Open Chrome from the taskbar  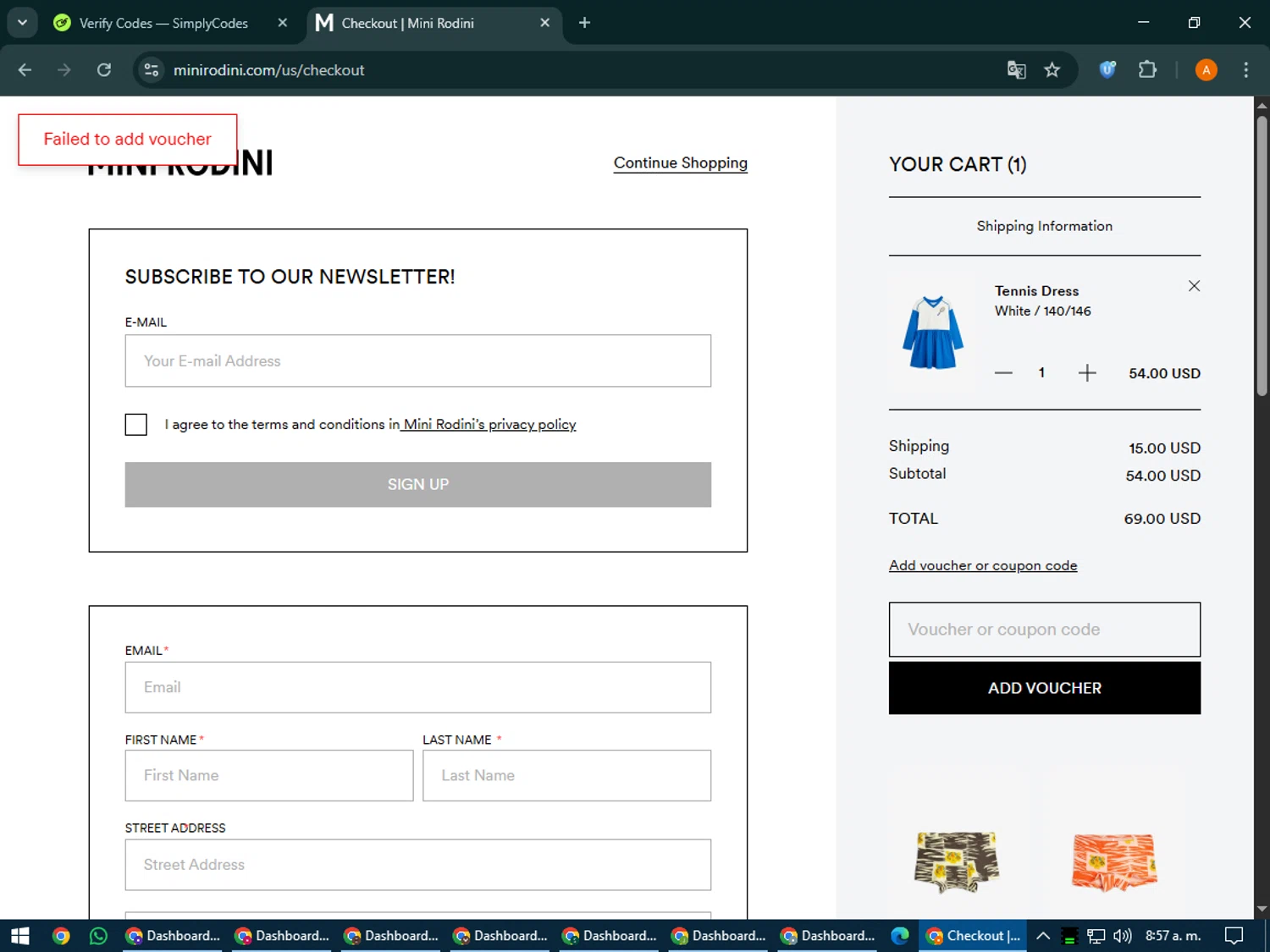(x=61, y=935)
